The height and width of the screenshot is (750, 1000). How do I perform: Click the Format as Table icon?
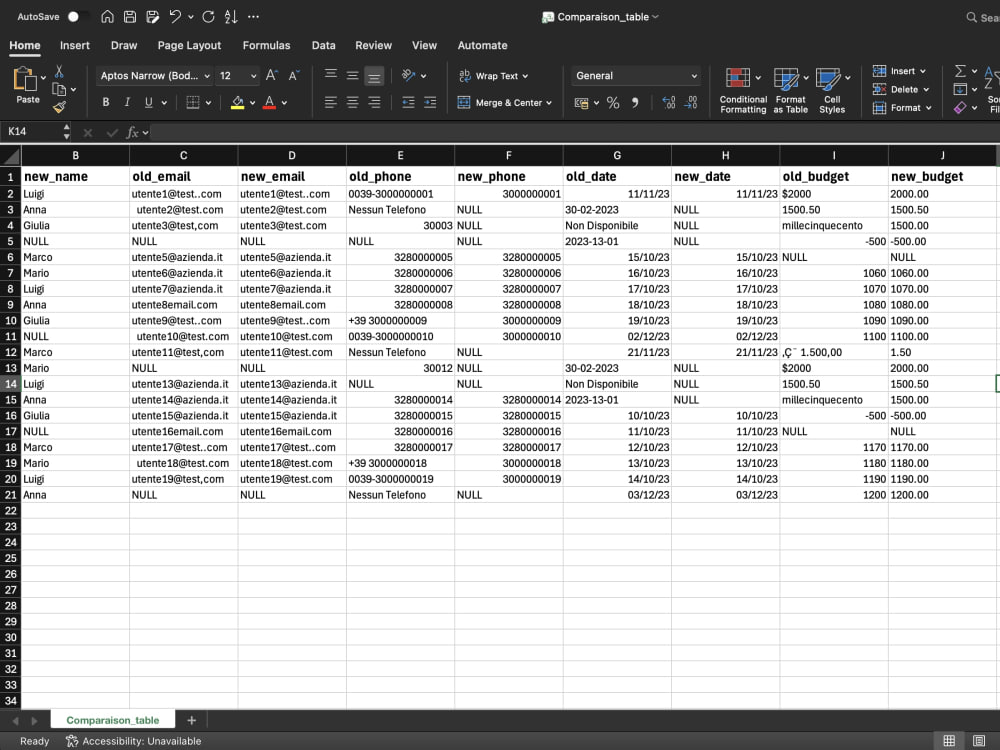tap(786, 78)
